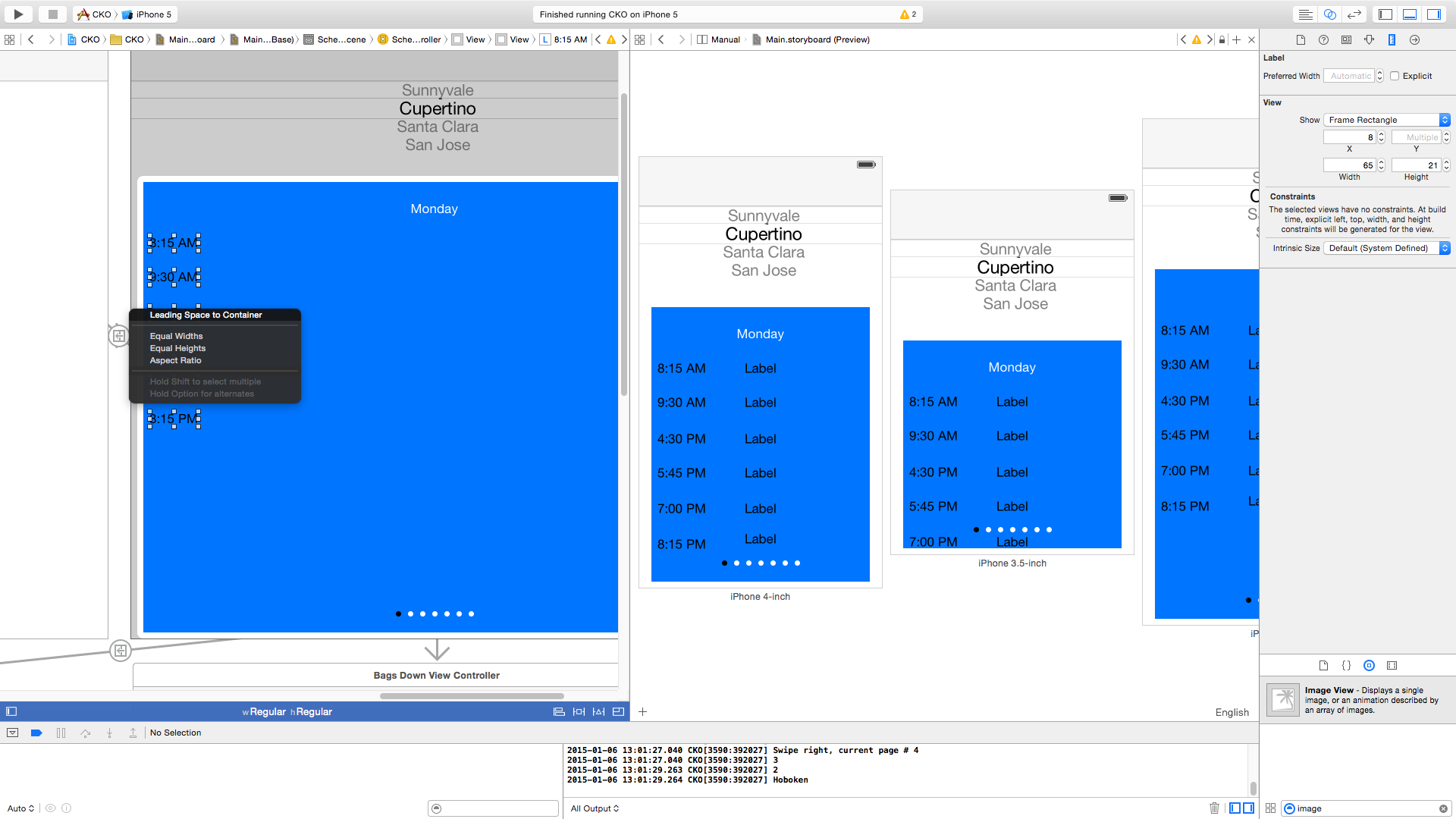Image resolution: width=1456 pixels, height=819 pixels.
Task: Switch to the Assistant editor icon
Action: point(1329,14)
